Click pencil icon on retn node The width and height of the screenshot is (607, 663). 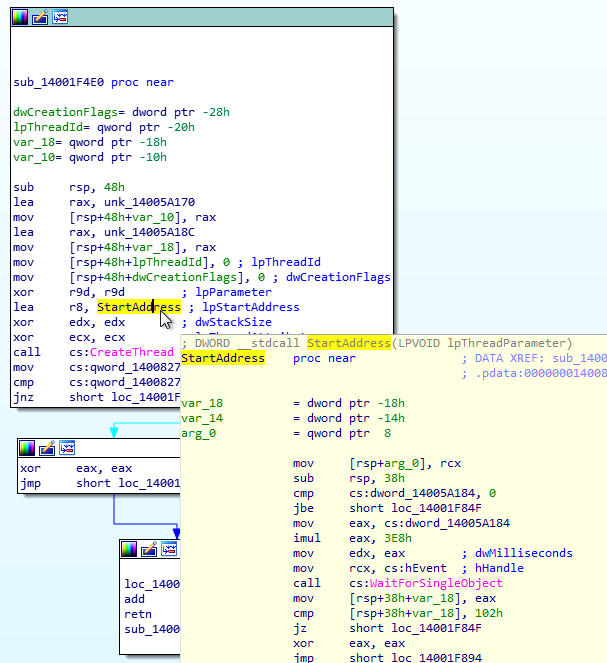pyautogui.click(x=149, y=549)
